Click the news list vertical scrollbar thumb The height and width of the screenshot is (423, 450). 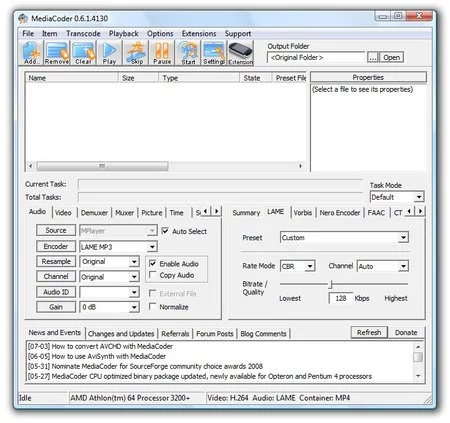tap(418, 357)
